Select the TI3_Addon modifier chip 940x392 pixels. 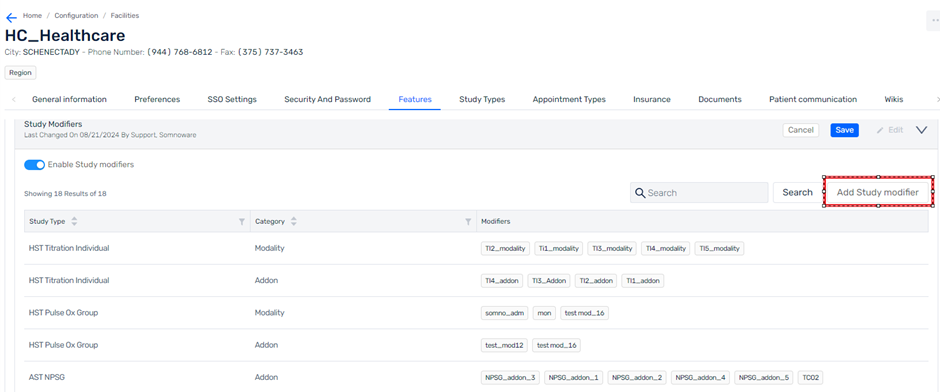click(549, 281)
